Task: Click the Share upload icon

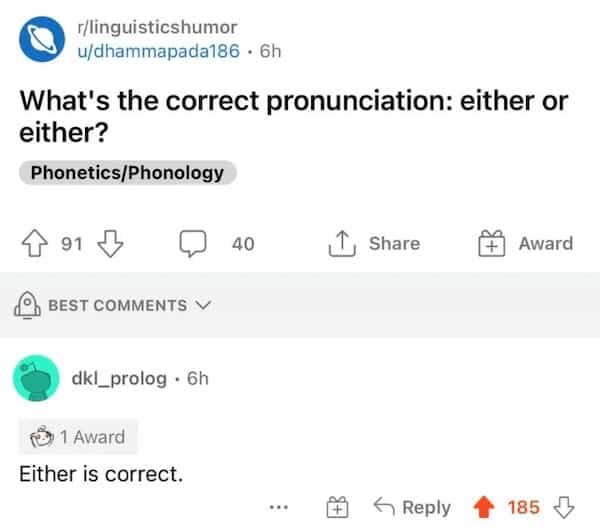Action: point(343,243)
